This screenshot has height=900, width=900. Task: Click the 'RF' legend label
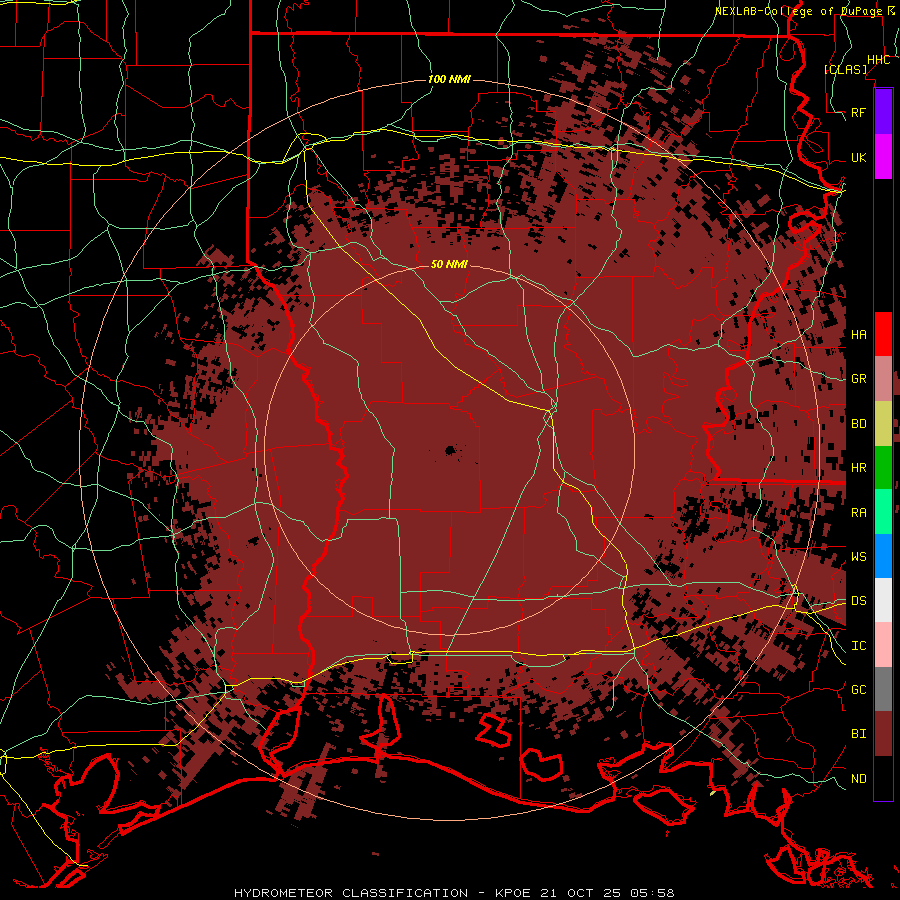pos(859,112)
